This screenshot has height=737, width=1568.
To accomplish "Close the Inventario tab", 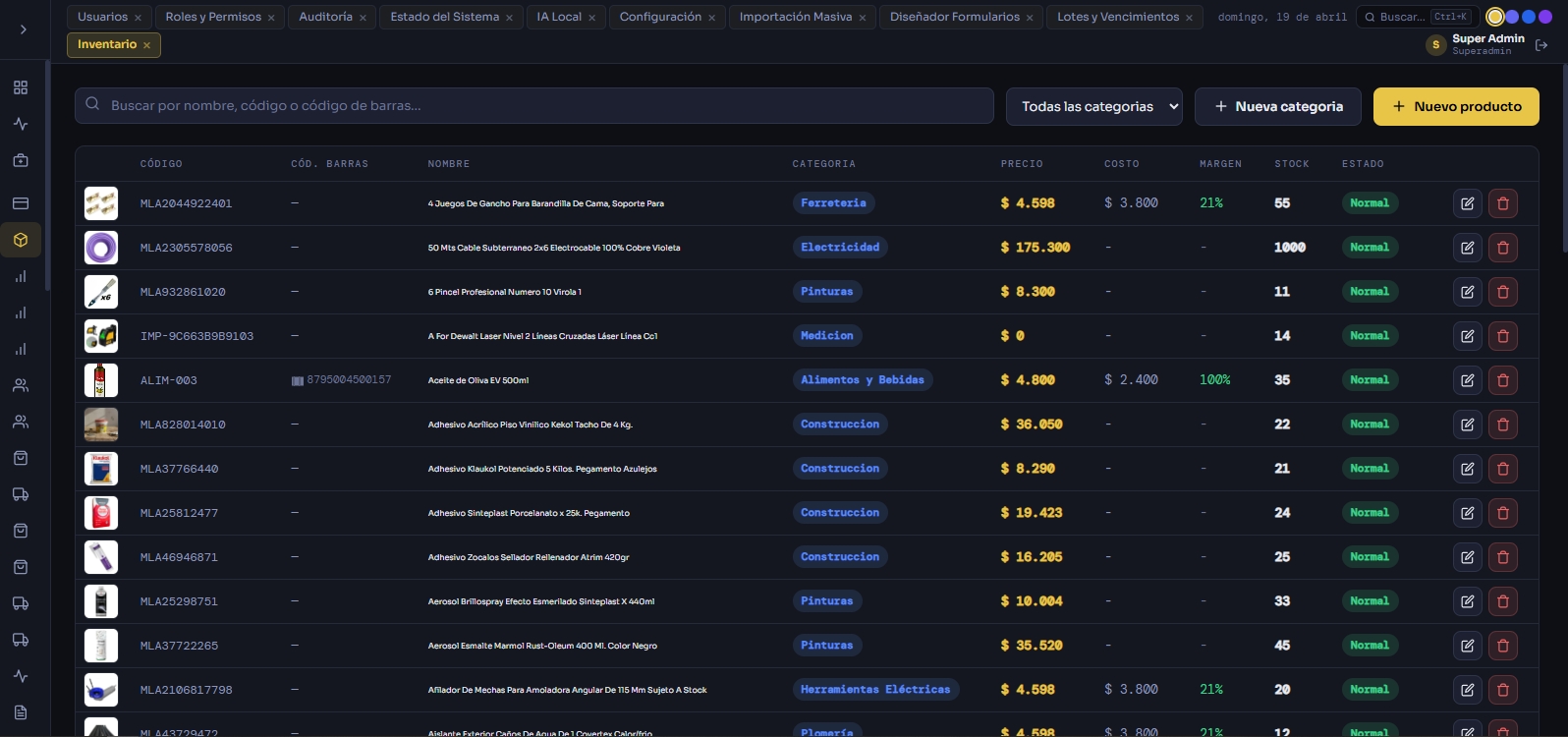I will pyautogui.click(x=147, y=45).
